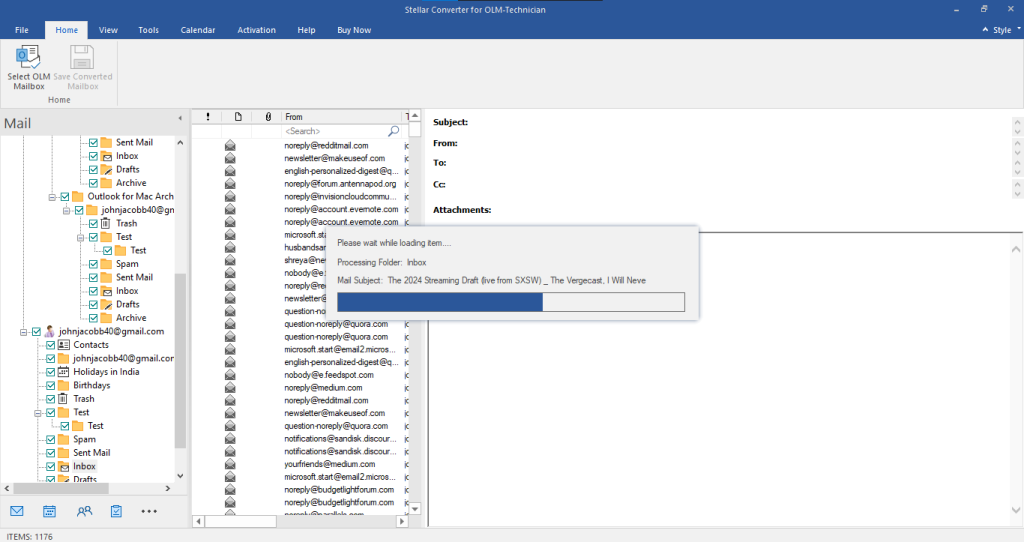Uncheck Sent Mail checkbox below Spam, bottom account
1024x542 pixels.
50,453
